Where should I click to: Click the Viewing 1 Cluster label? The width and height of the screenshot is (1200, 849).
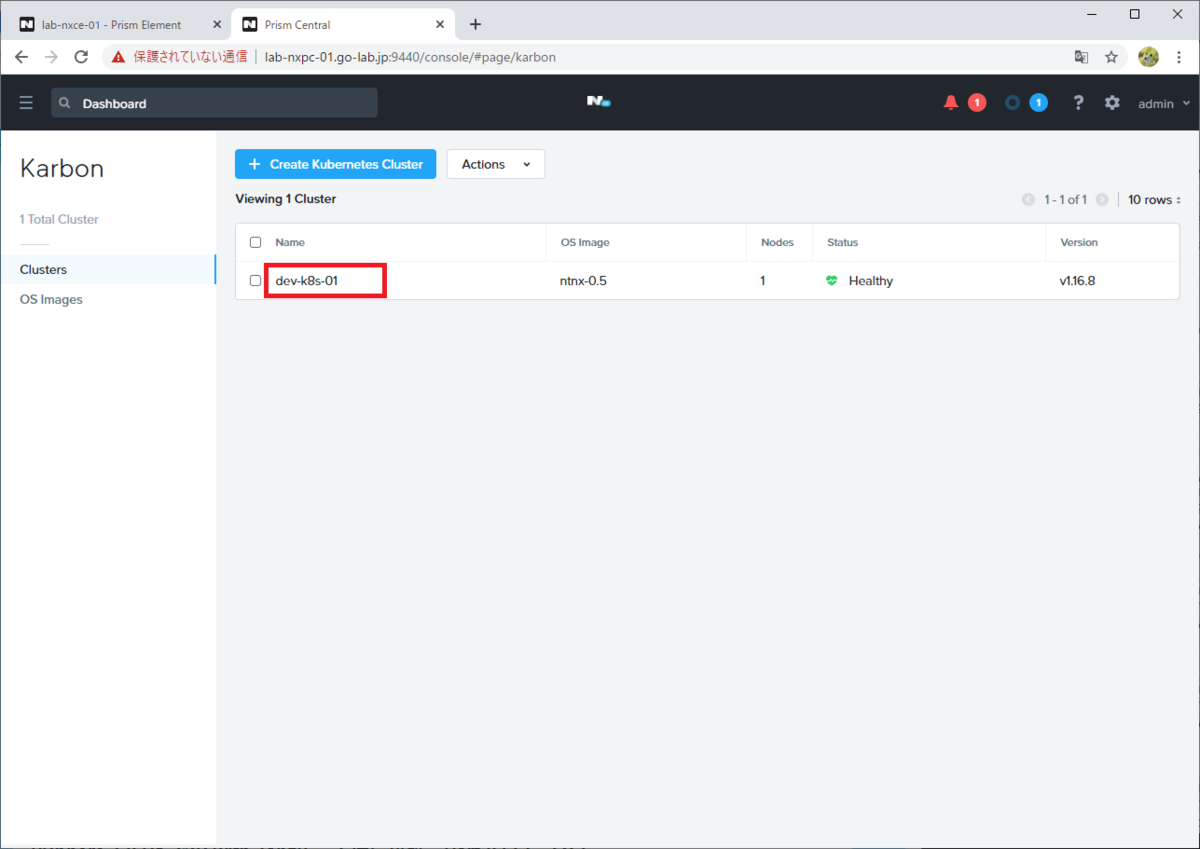click(x=286, y=199)
